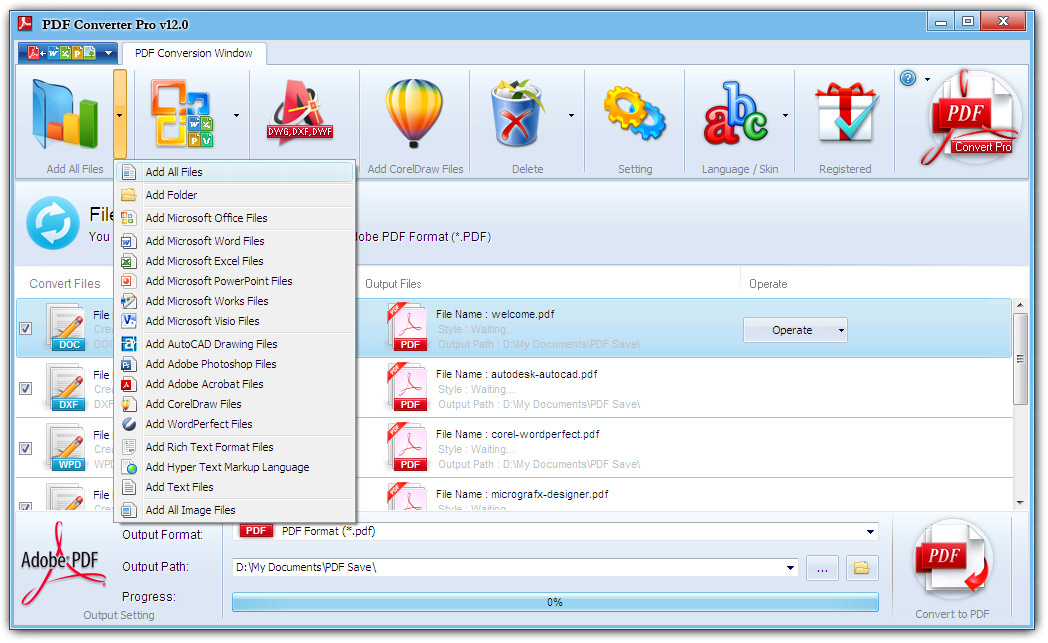Choose Add Rich Text Format Files
The image size is (1048, 643).
(x=235, y=446)
